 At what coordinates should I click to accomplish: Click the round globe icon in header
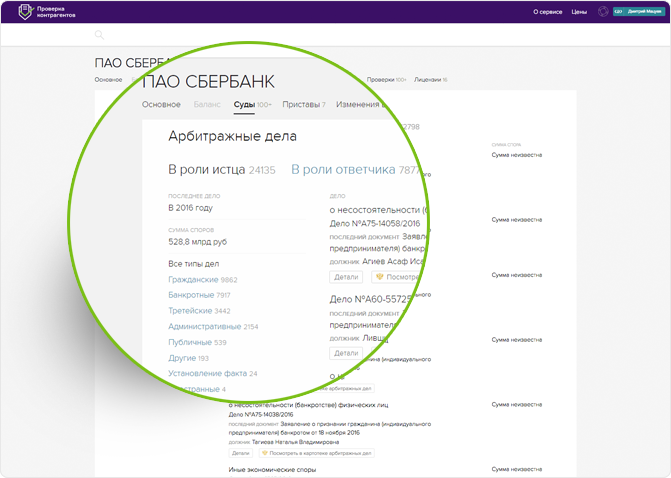[x=603, y=12]
